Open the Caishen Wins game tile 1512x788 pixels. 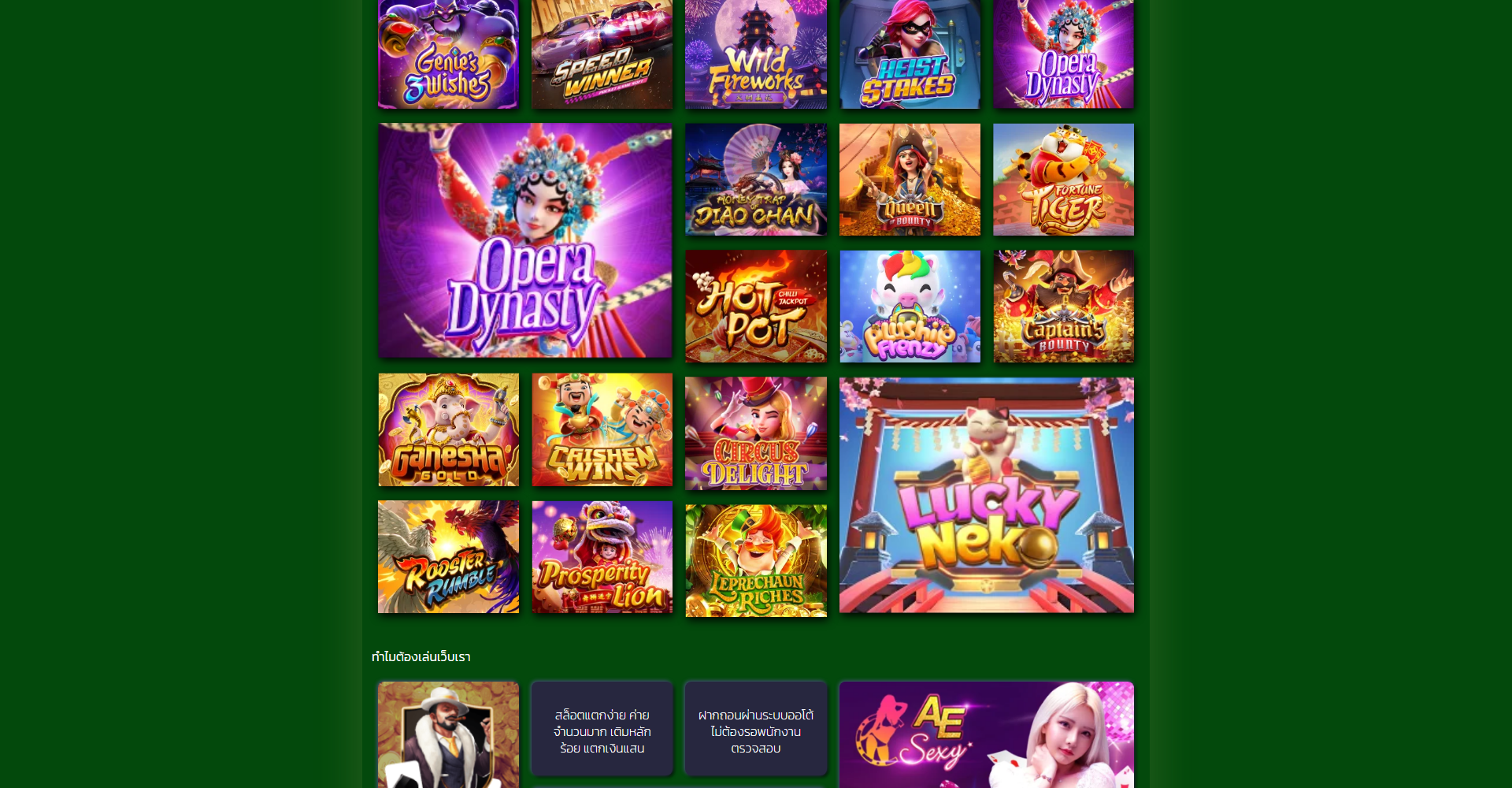(602, 429)
